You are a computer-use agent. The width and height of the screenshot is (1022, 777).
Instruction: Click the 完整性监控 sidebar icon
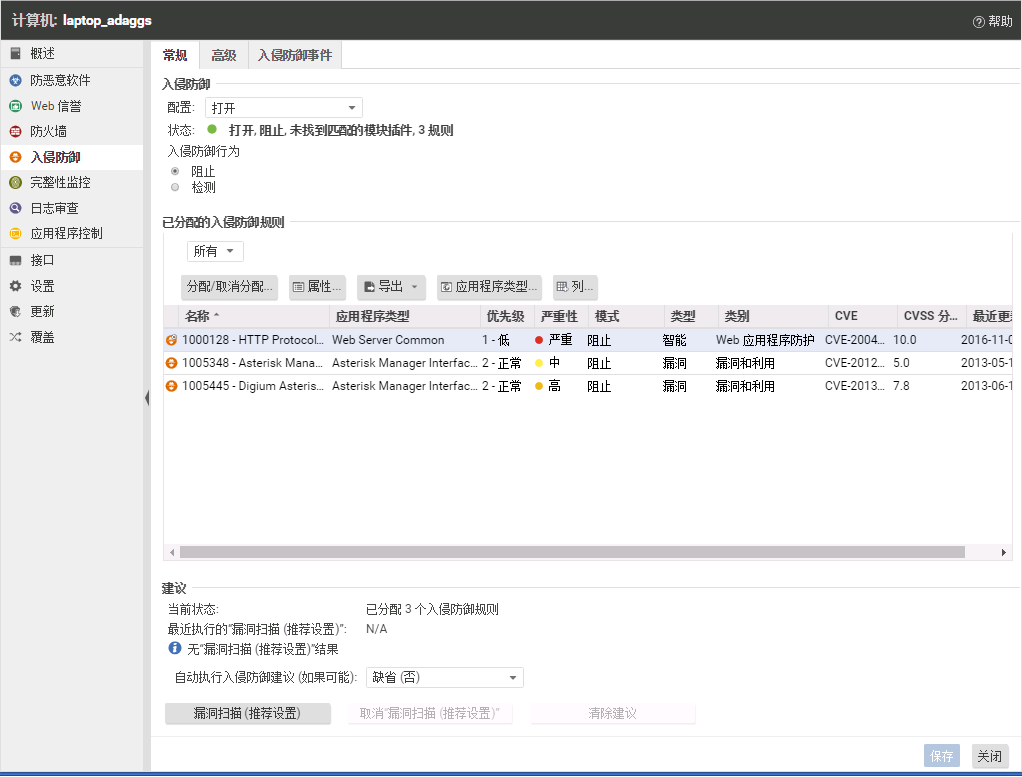click(x=15, y=183)
